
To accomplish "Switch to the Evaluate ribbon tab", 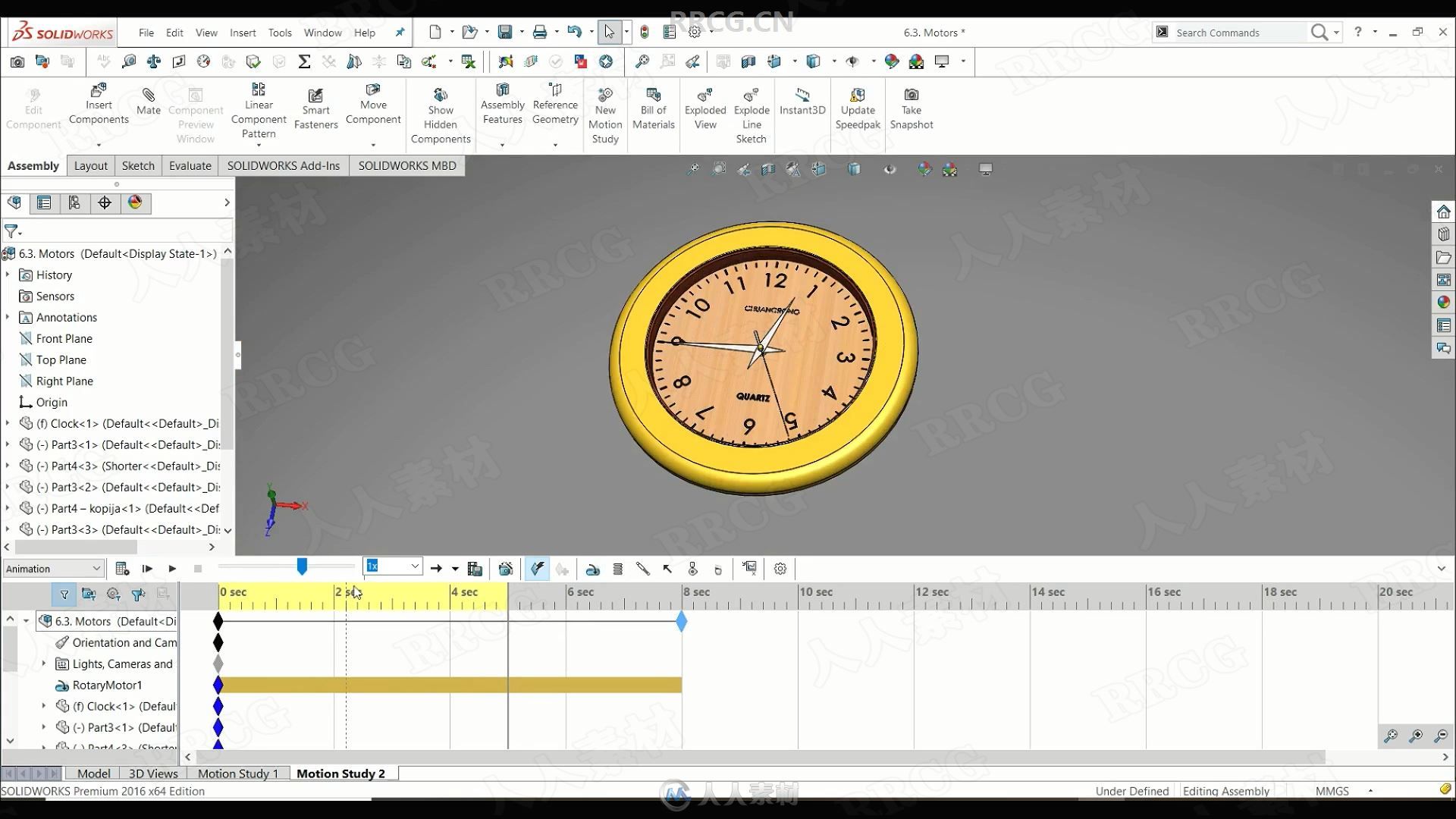I will (190, 165).
